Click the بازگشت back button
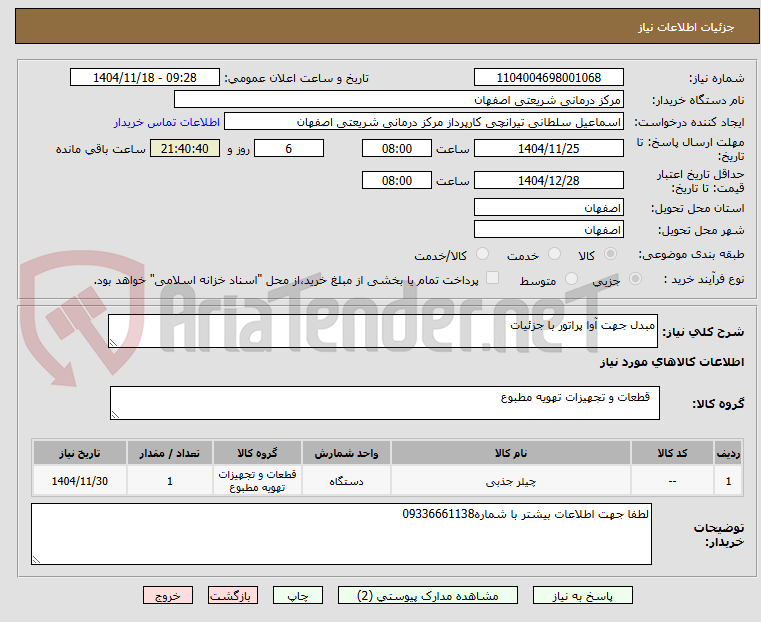 [x=233, y=595]
